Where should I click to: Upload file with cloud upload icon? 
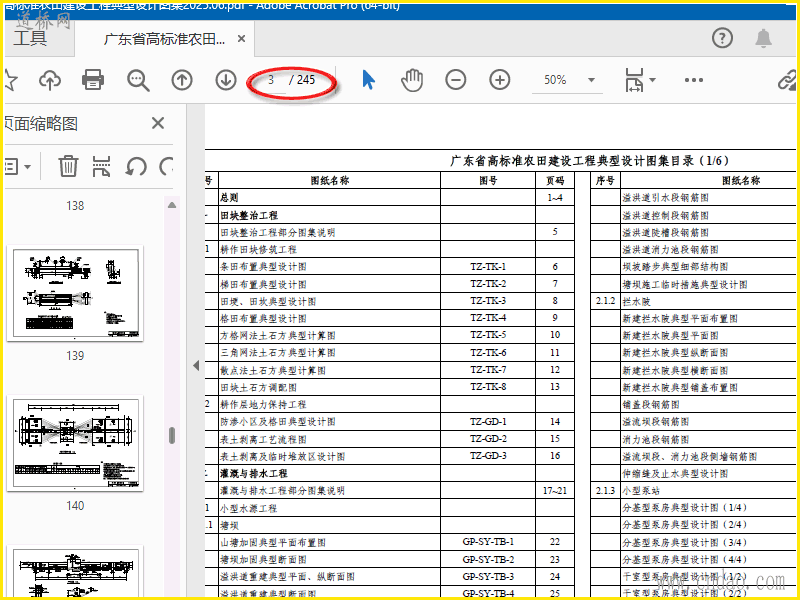(49, 80)
